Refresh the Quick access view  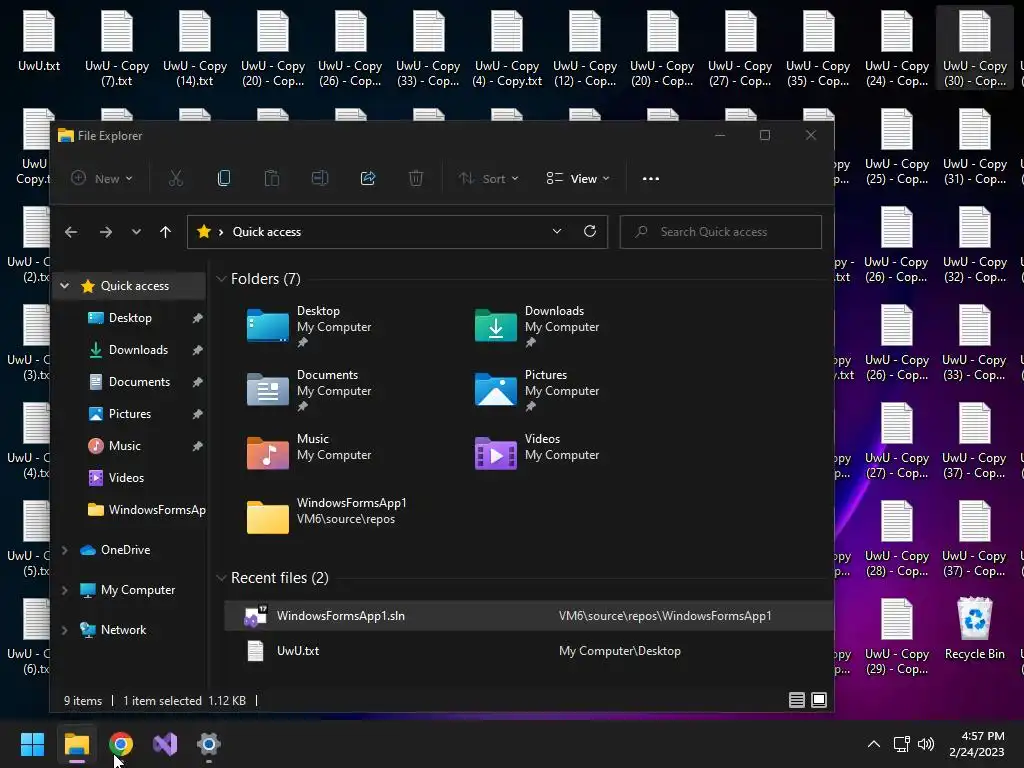point(590,231)
